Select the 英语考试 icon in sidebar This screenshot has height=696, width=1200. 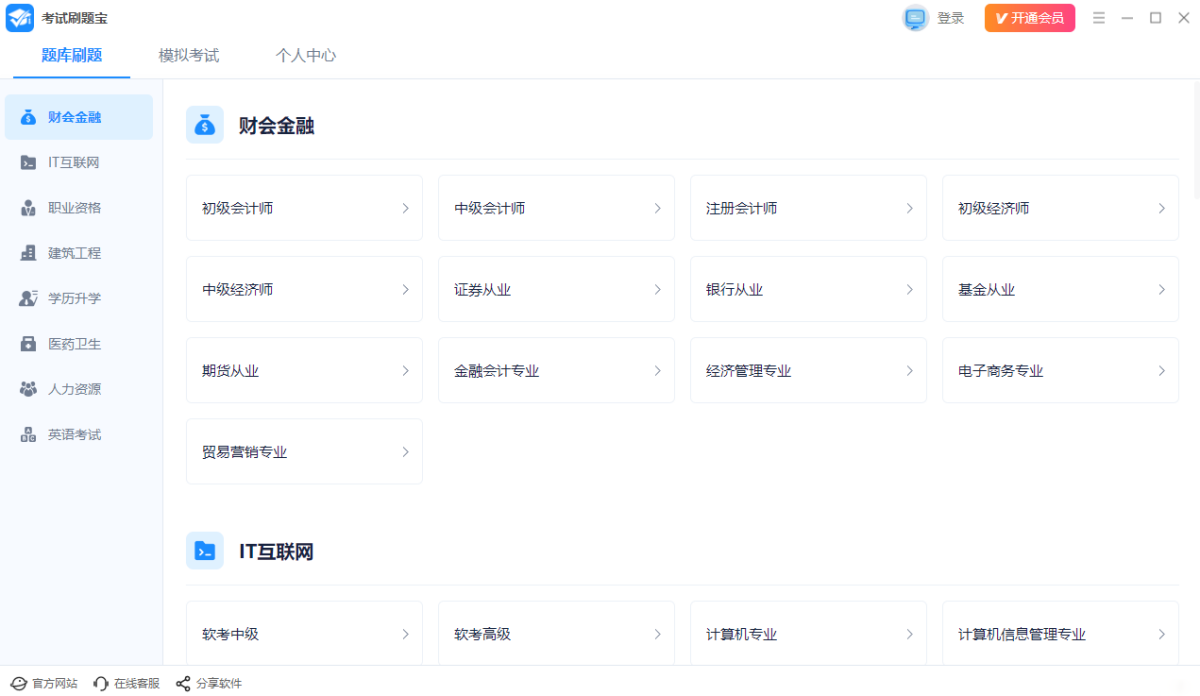[x=28, y=435]
